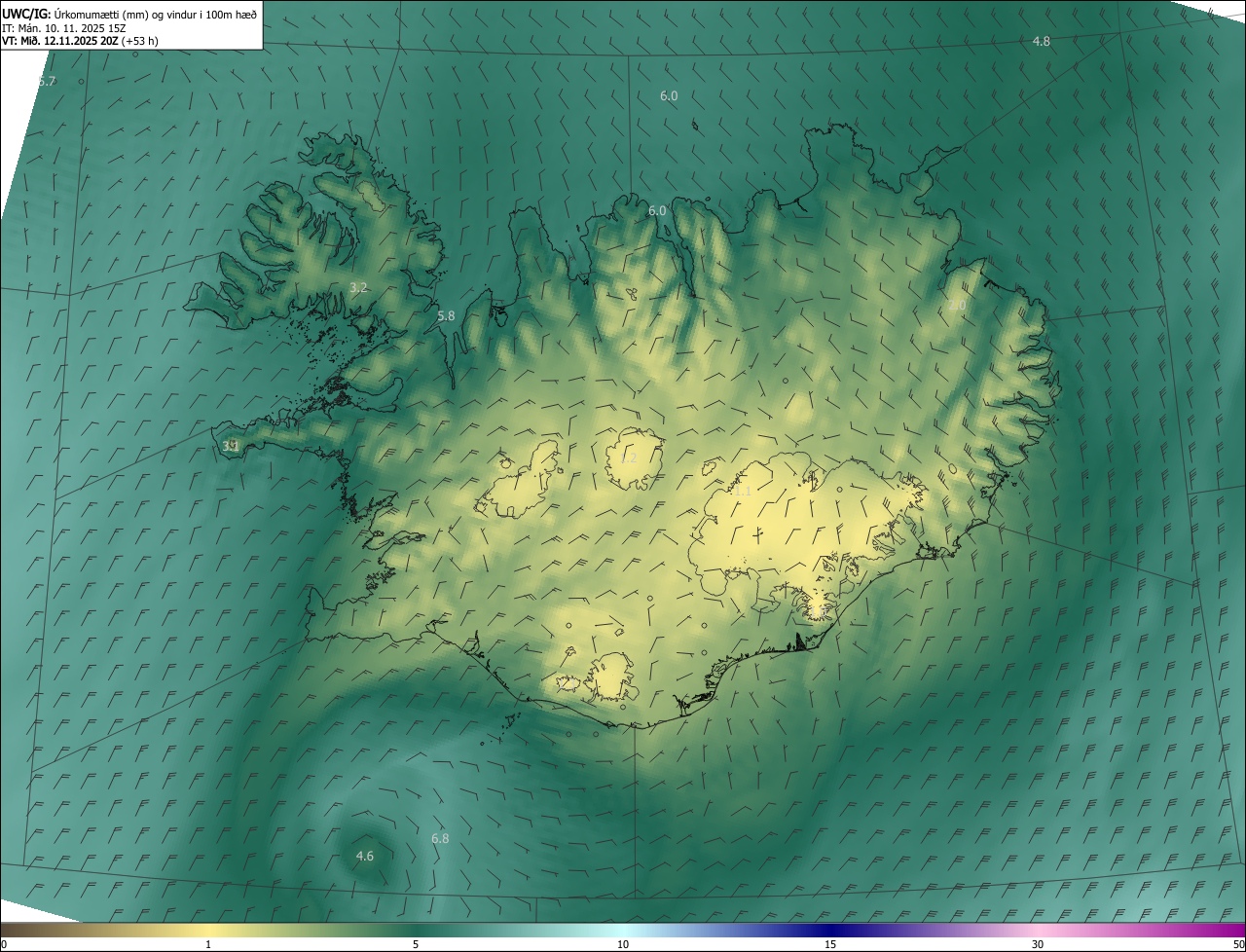Click the '5' tick on the color scale

click(416, 944)
